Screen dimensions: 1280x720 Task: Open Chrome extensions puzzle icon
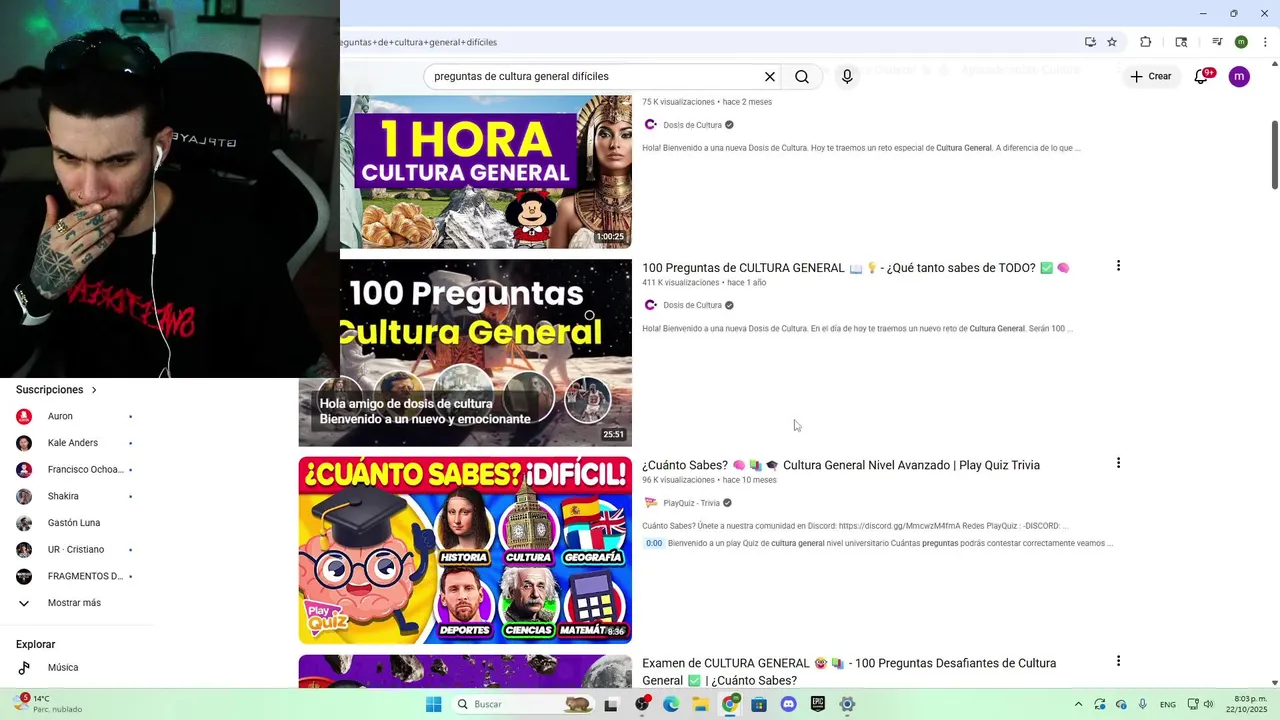click(1146, 42)
